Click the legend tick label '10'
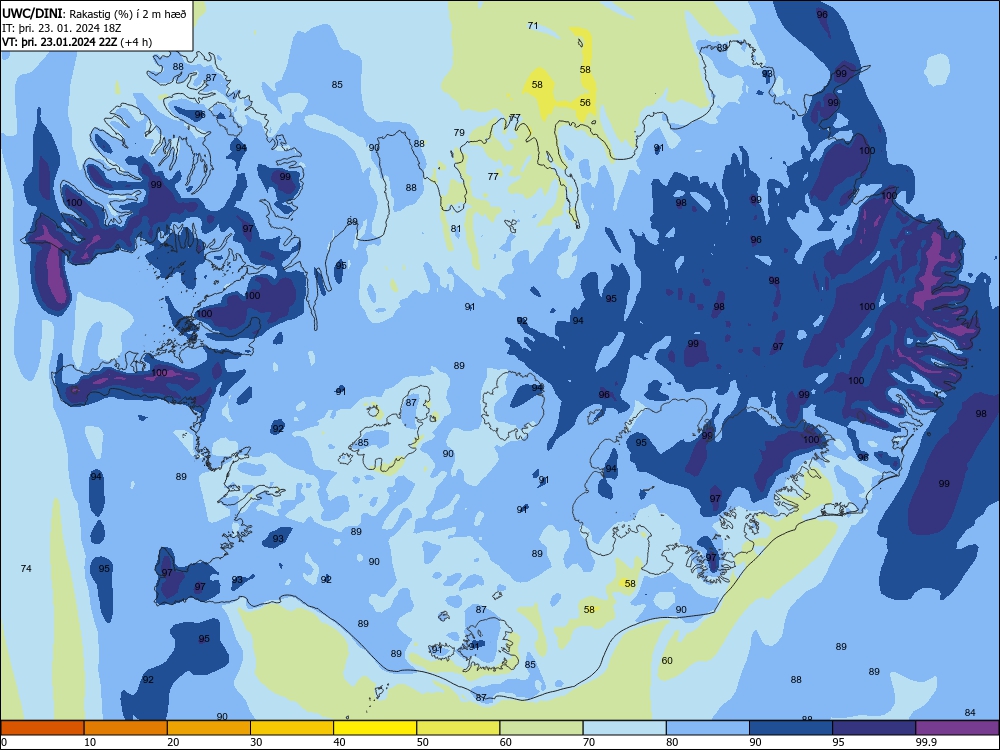The width and height of the screenshot is (1000, 750). 90,742
